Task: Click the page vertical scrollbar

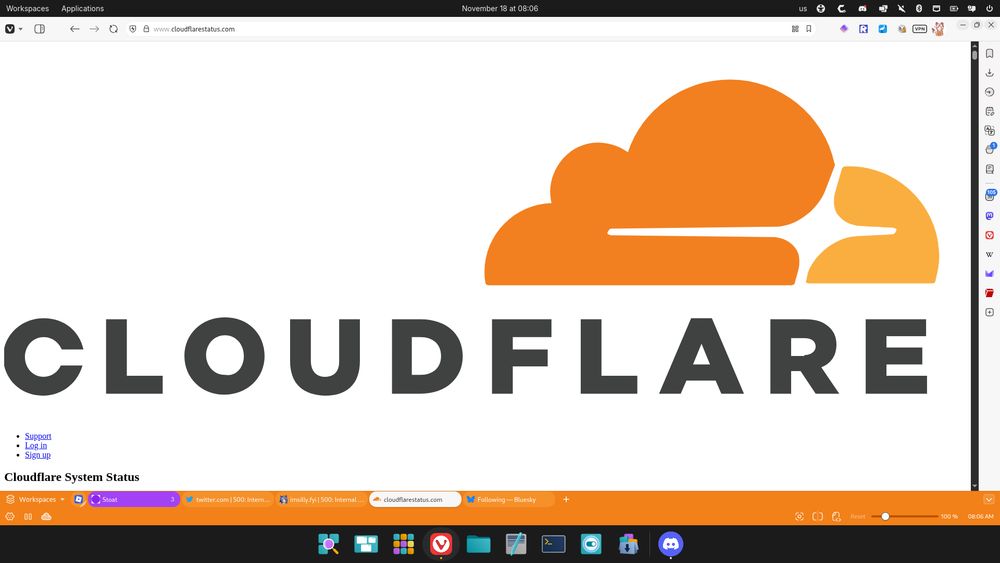Action: tap(974, 266)
